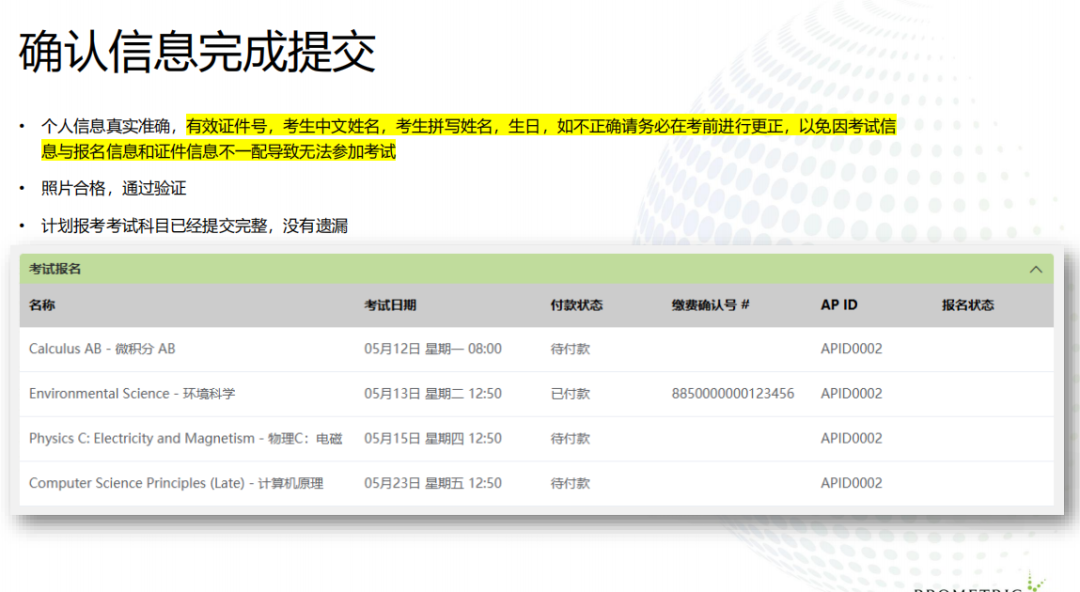
Task: Click the 考试报名 section header label
Action: 55,269
